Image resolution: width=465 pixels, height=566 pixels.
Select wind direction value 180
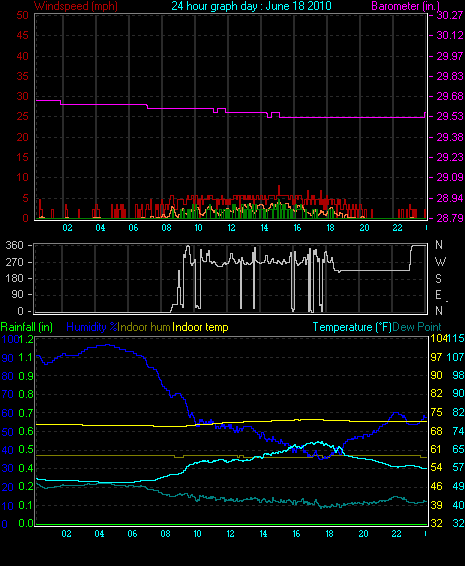[14, 278]
